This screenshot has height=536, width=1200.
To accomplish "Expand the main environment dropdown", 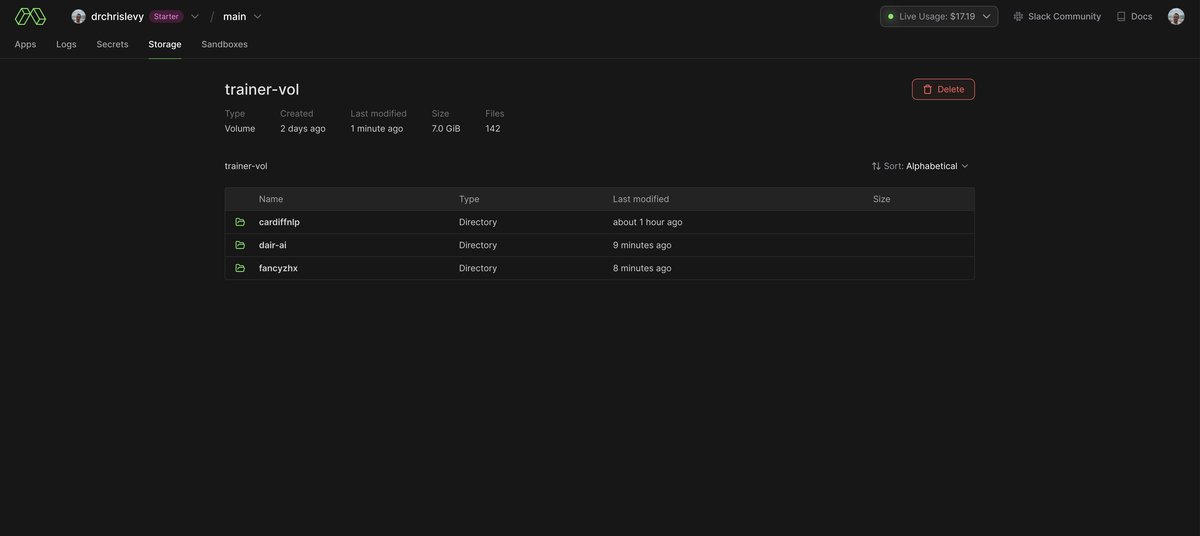I will point(242,16).
